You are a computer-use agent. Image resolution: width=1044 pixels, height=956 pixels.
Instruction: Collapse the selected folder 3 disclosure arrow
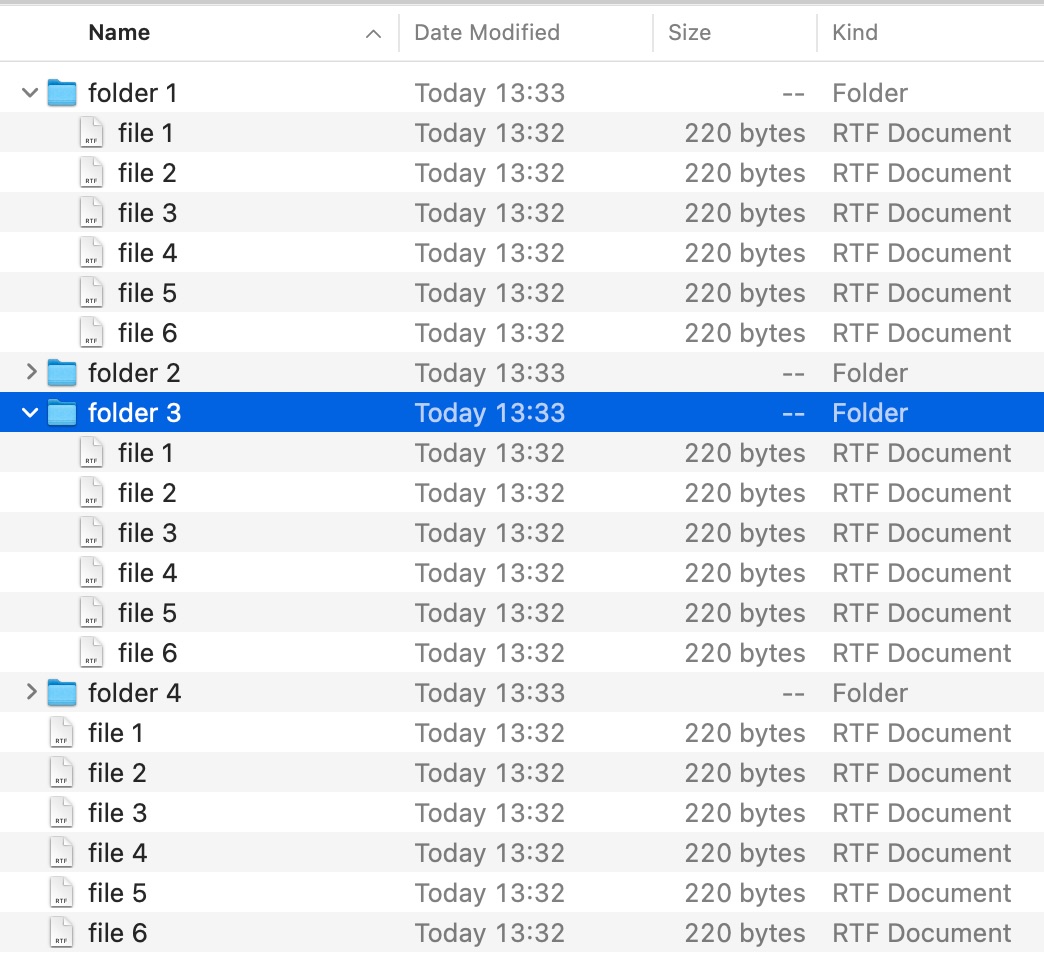(30, 413)
